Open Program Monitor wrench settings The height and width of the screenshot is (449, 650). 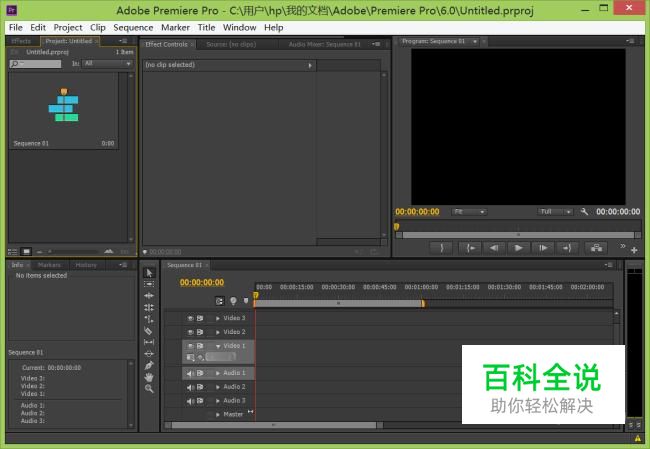pos(585,212)
